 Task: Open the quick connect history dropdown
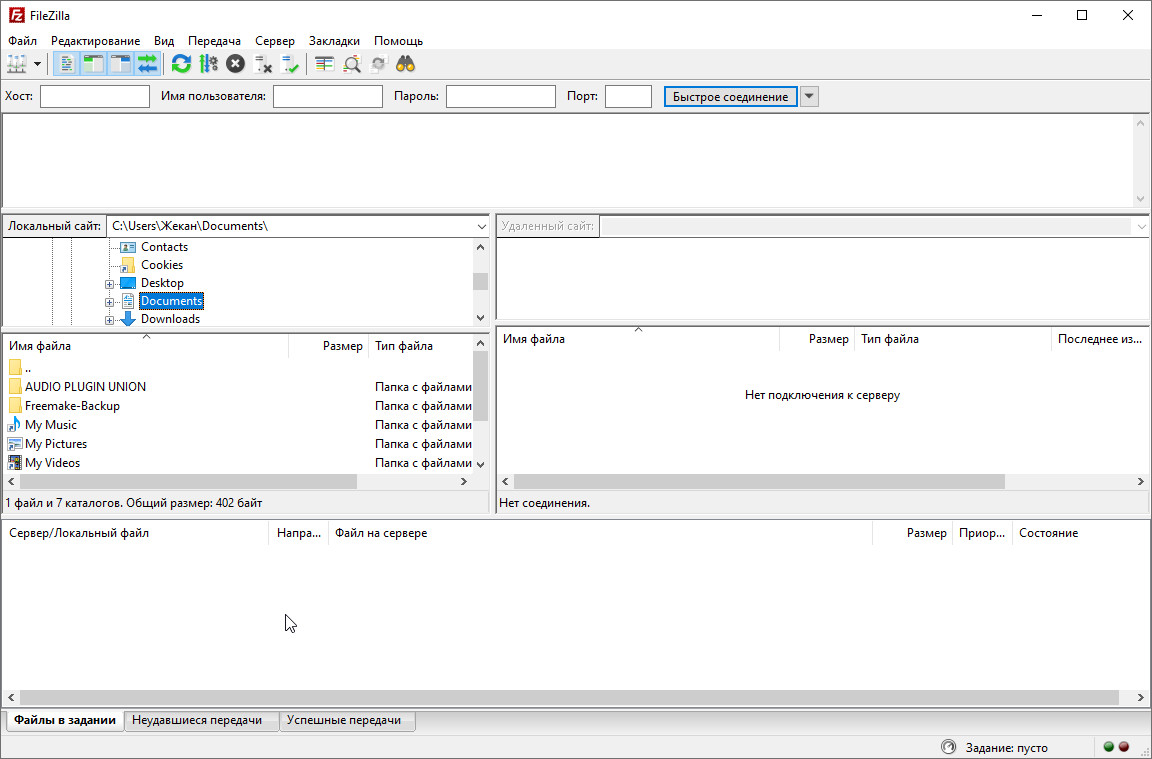point(810,97)
